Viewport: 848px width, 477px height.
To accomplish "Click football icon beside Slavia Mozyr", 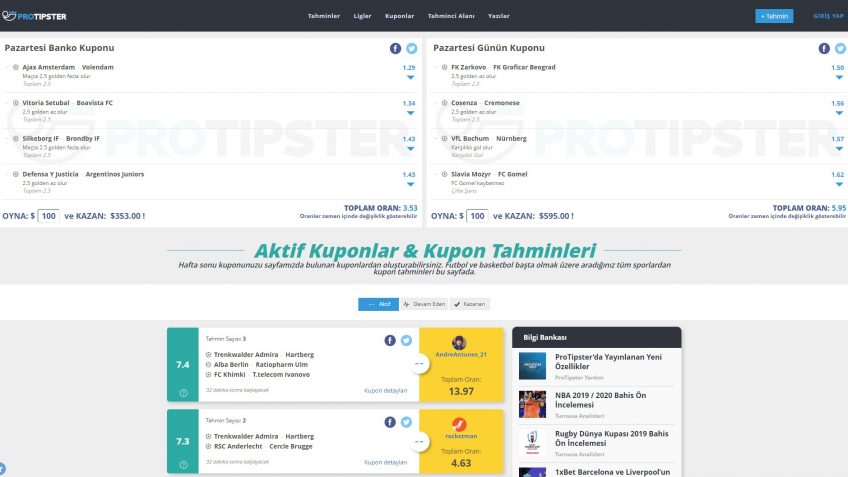I will 444,174.
